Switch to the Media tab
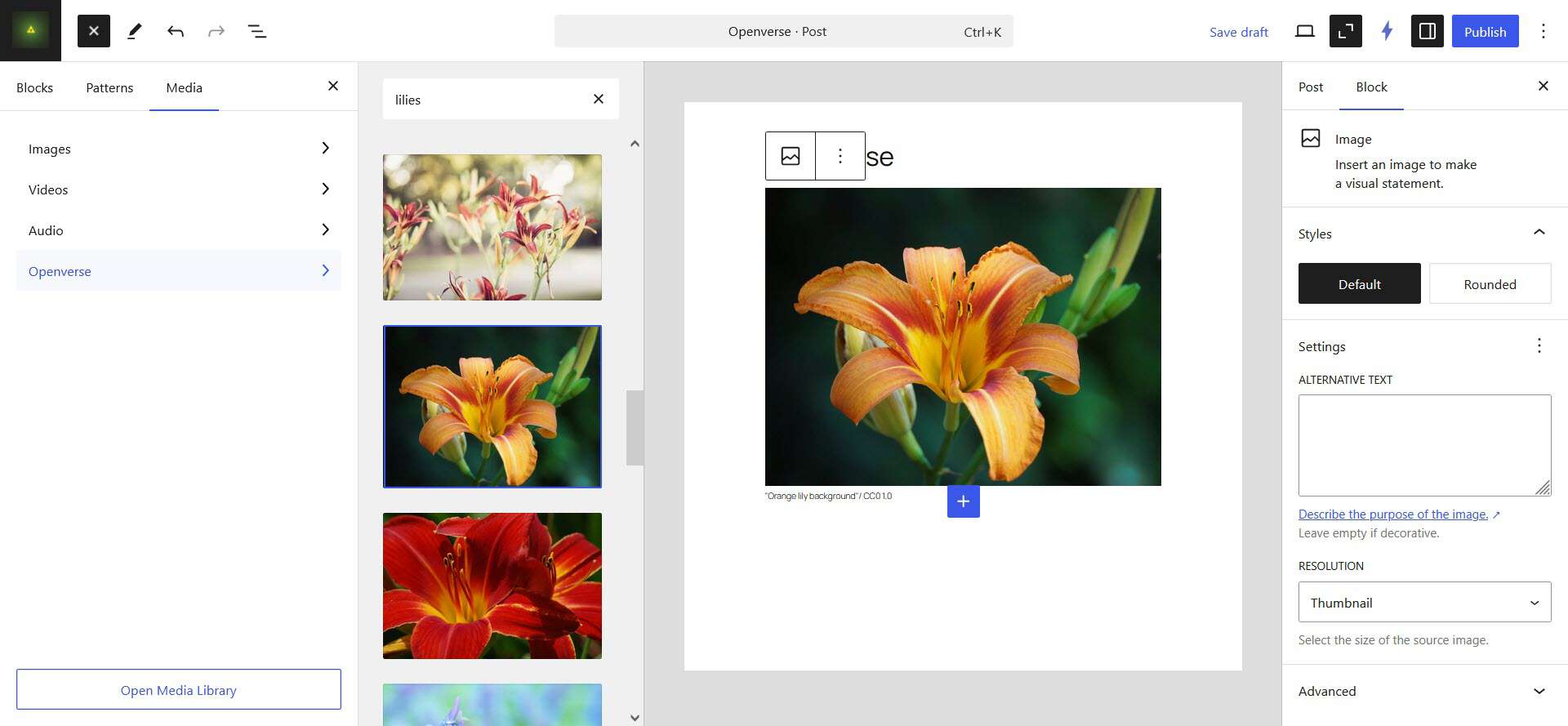 pyautogui.click(x=184, y=87)
